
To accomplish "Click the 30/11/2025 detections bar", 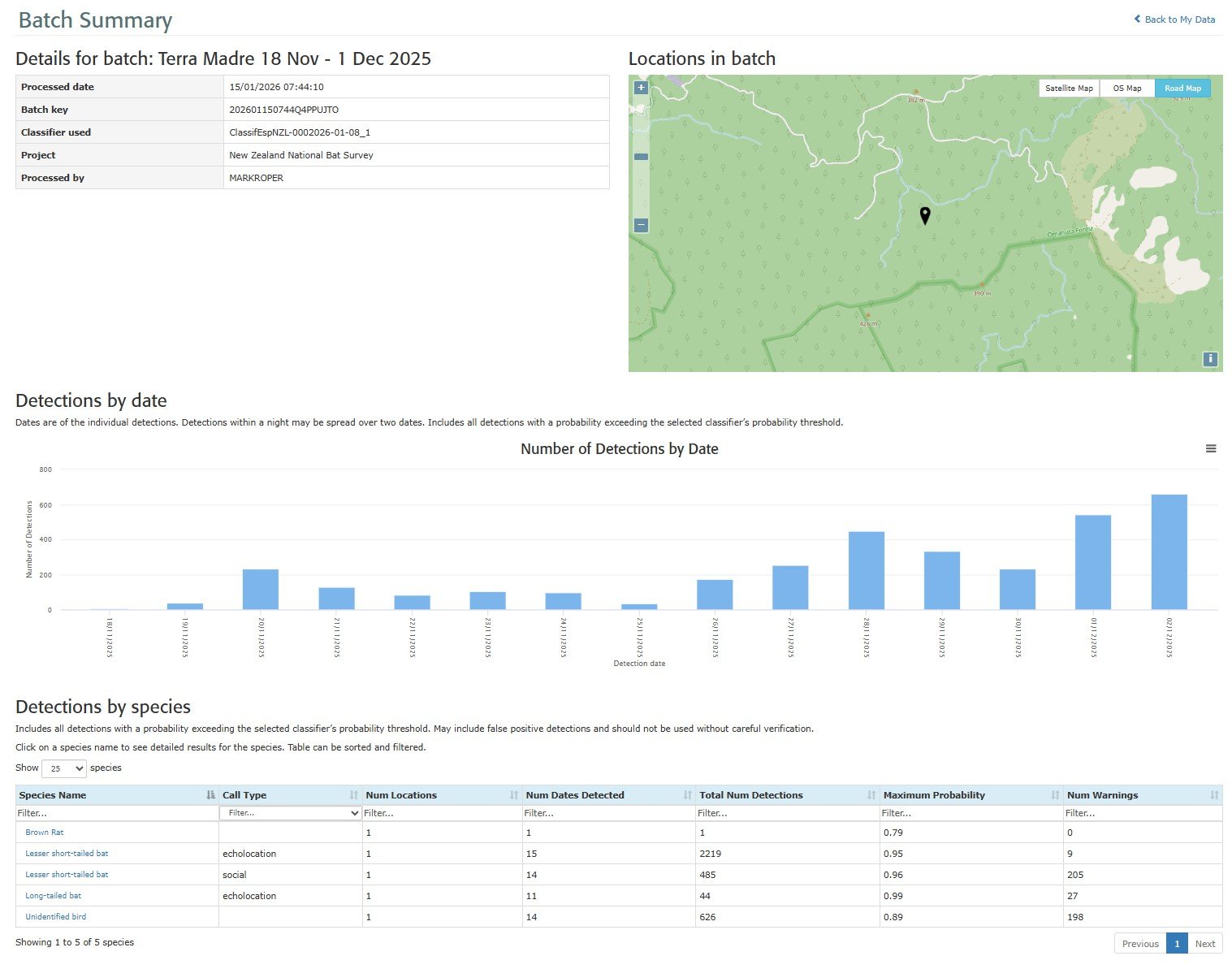I will pyautogui.click(x=1018, y=590).
